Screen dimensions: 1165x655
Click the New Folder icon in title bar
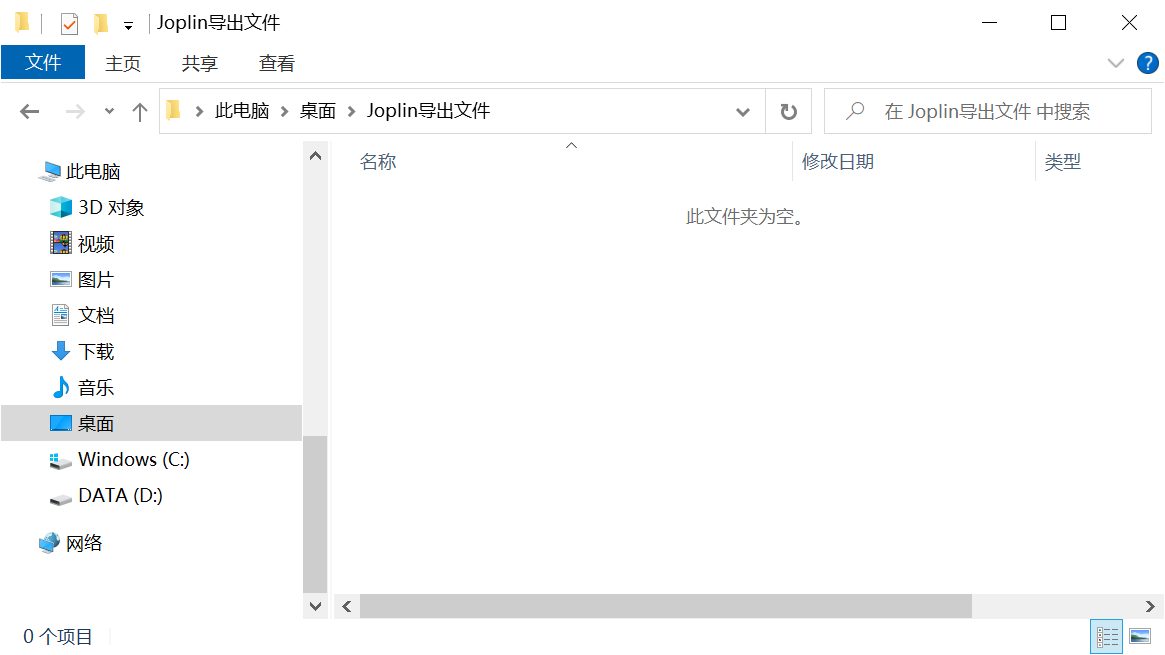coord(100,23)
